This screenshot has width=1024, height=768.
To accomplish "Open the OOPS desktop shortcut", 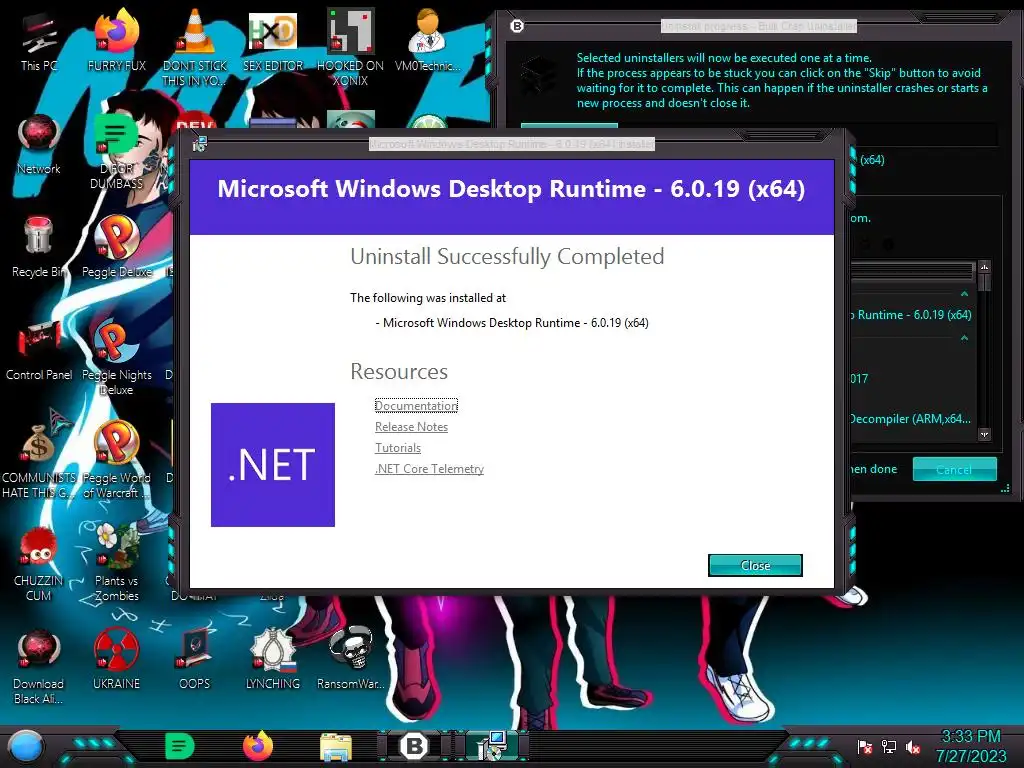I will (195, 660).
